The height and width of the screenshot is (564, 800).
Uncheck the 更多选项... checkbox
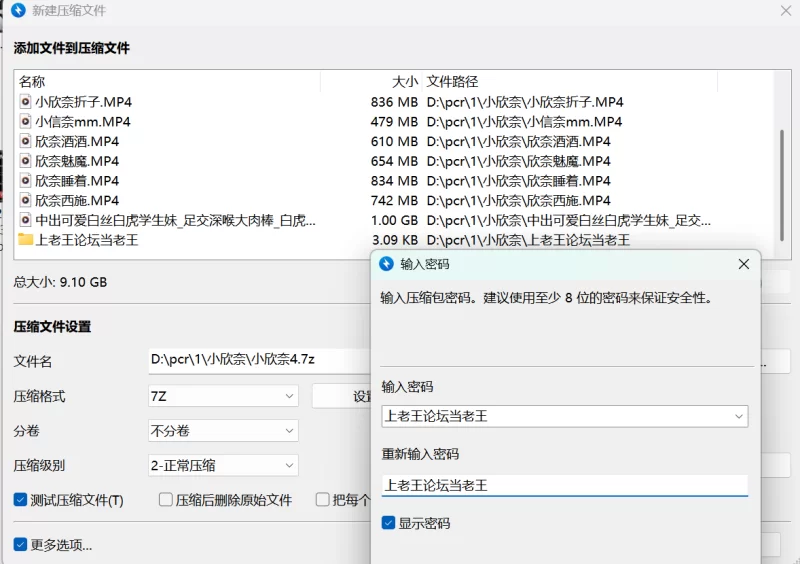[x=21, y=545]
